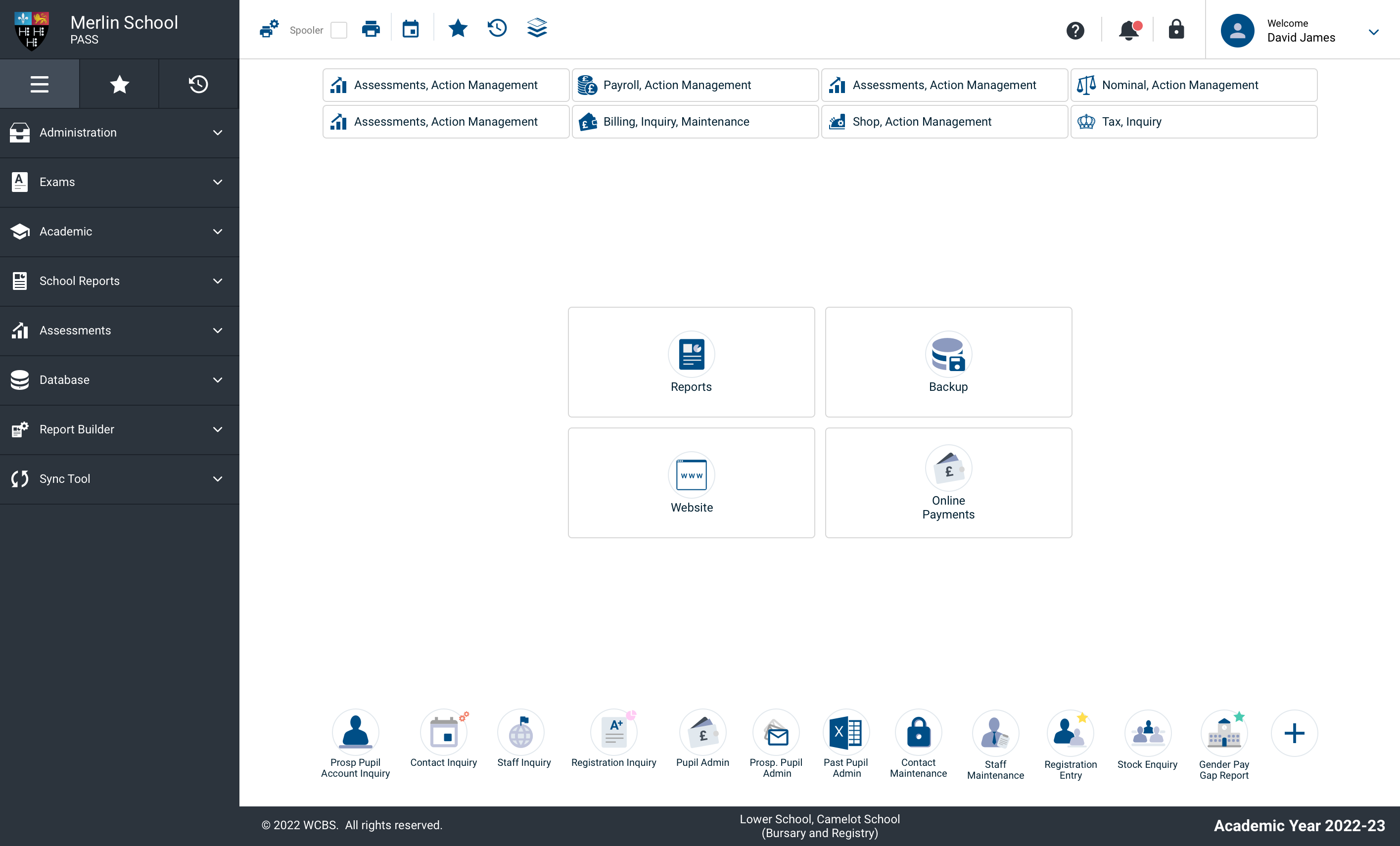The height and width of the screenshot is (846, 1400).
Task: Click the notifications bell icon
Action: (x=1129, y=30)
